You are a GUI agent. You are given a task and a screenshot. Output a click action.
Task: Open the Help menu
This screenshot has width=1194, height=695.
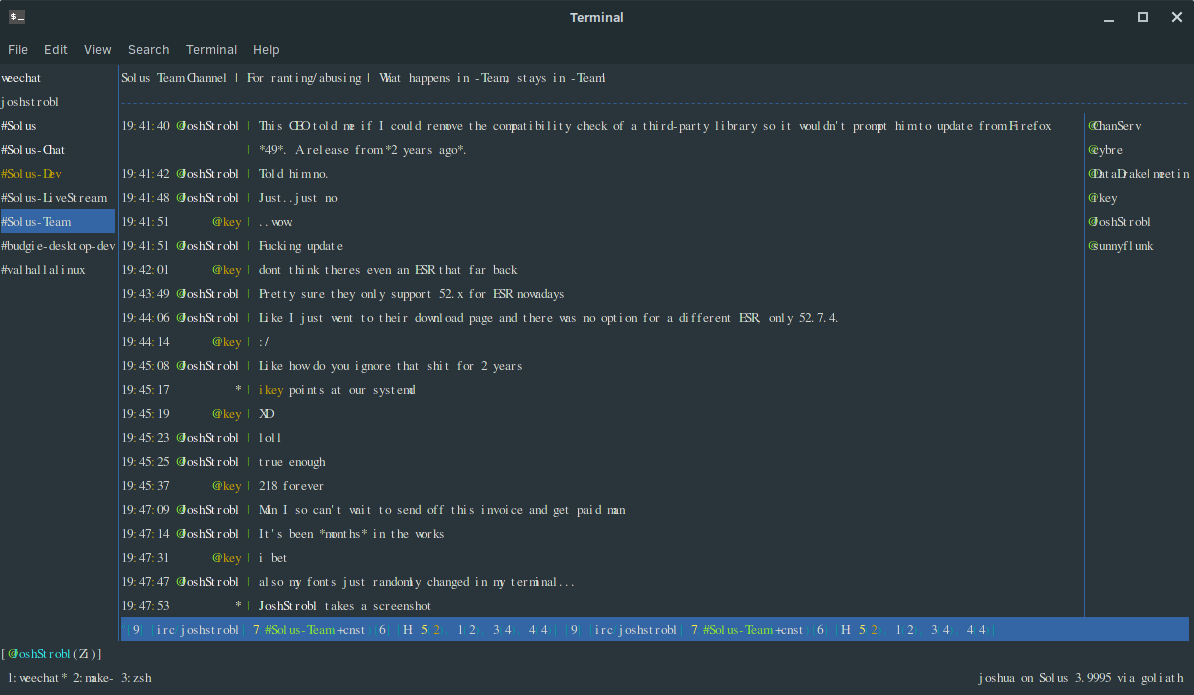tap(266, 49)
